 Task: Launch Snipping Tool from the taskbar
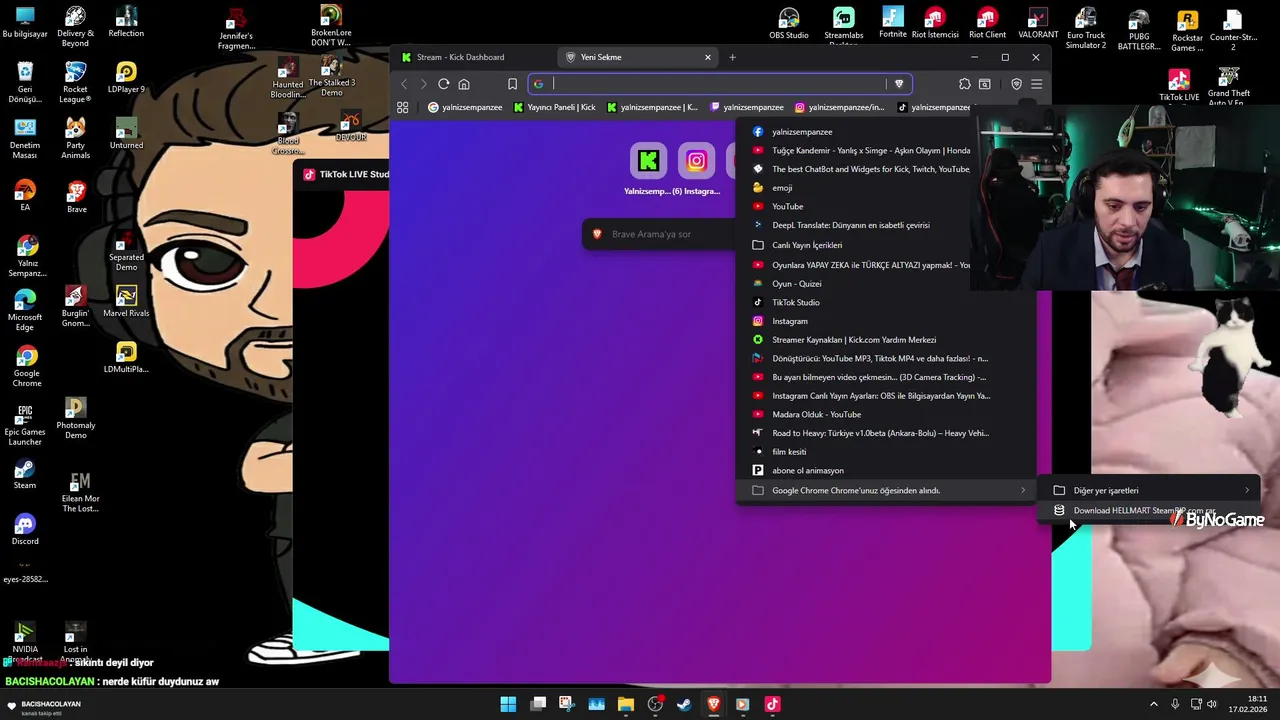567,704
